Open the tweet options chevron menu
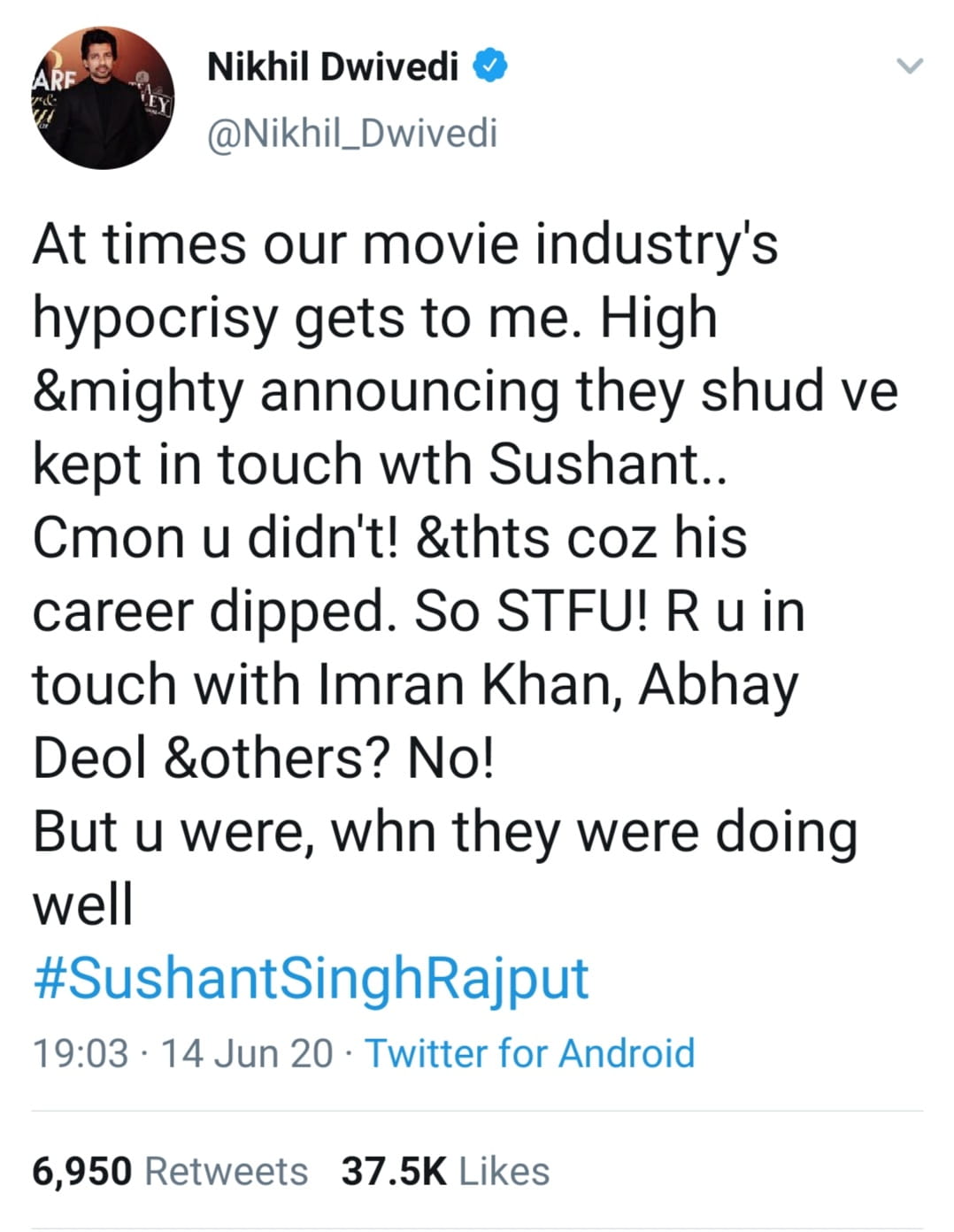Viewport: 954px width, 1232px height. [909, 66]
